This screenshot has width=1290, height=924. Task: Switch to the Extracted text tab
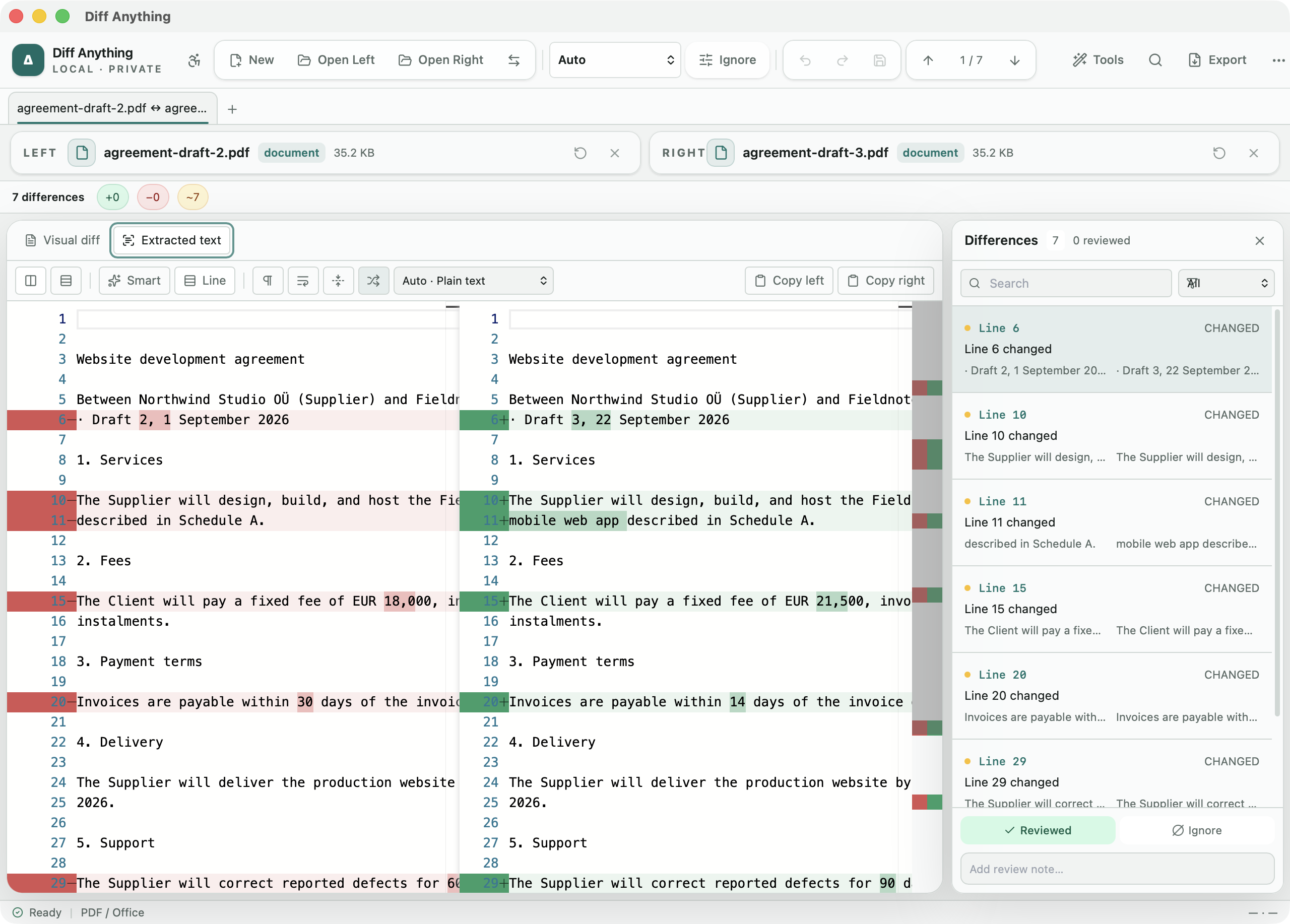pyautogui.click(x=172, y=240)
